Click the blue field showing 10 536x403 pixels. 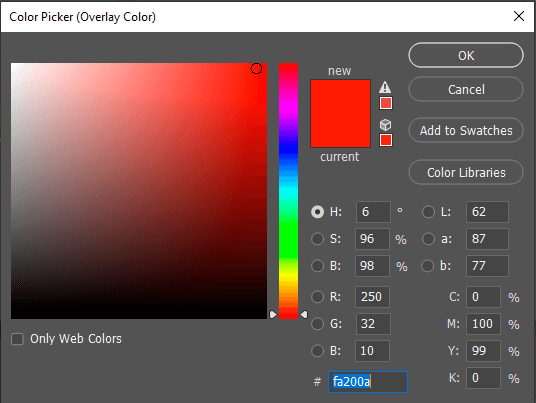point(372,351)
